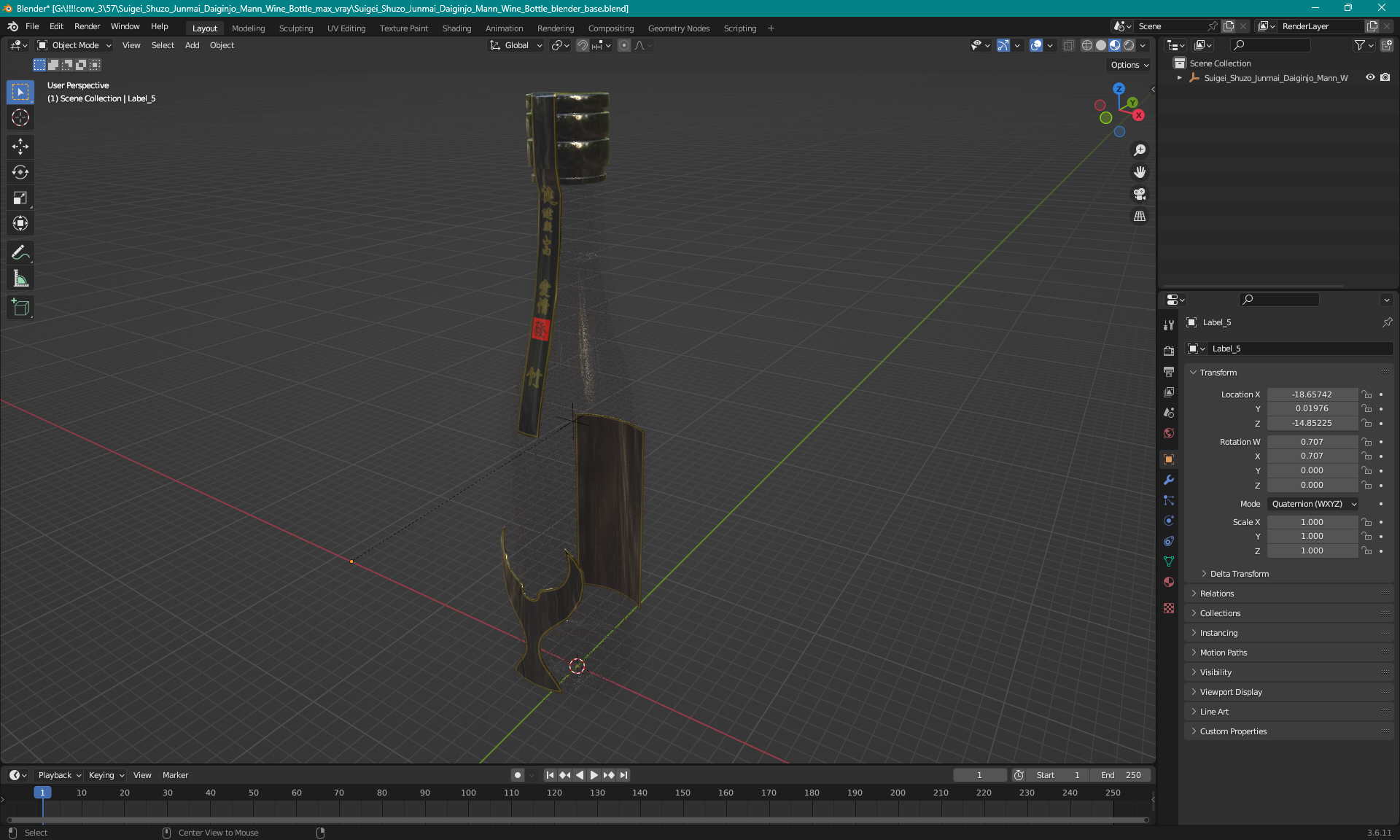Activate the Transform tool
This screenshot has height=840, width=1400.
(x=20, y=223)
